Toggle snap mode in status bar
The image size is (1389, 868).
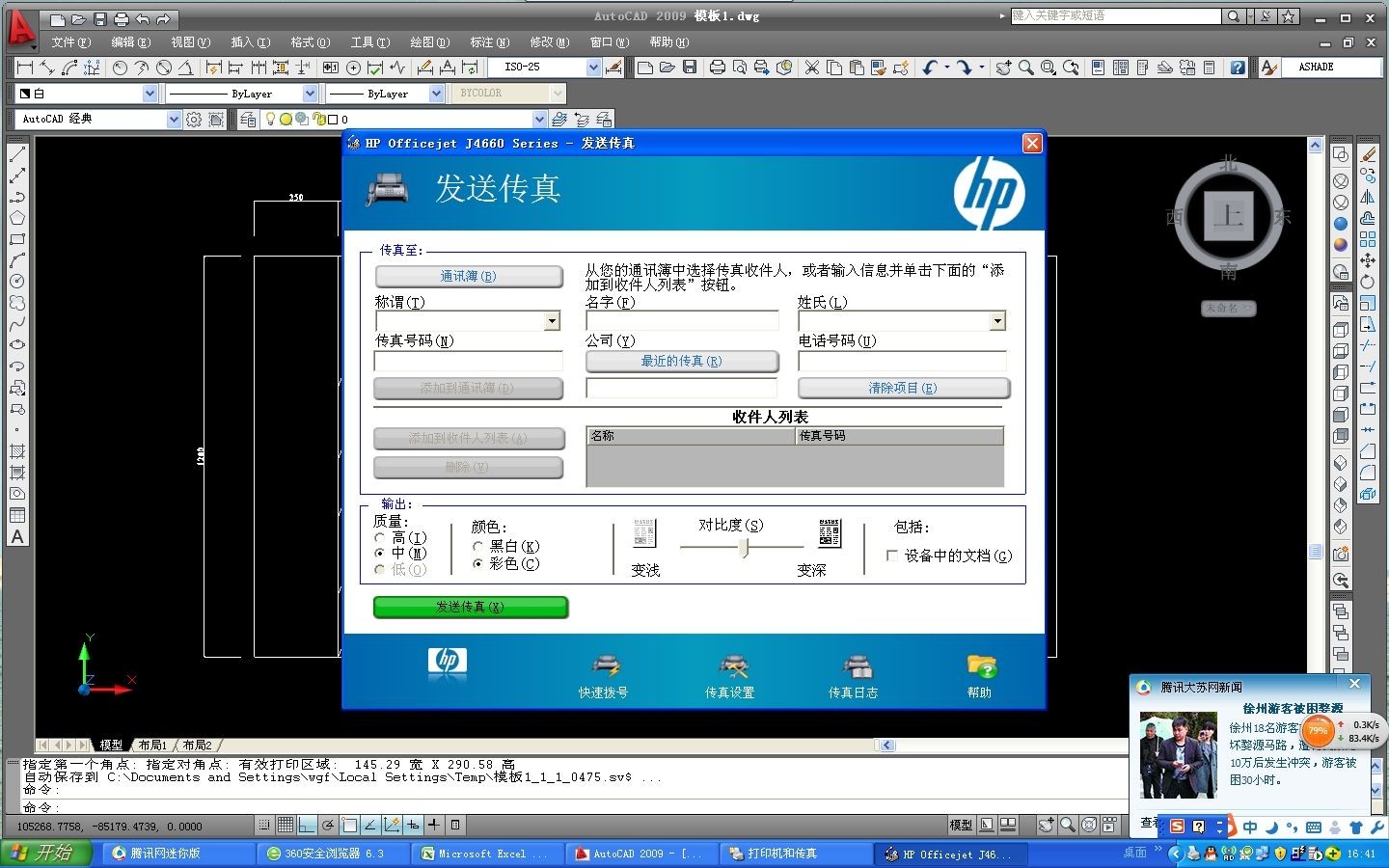pos(264,826)
